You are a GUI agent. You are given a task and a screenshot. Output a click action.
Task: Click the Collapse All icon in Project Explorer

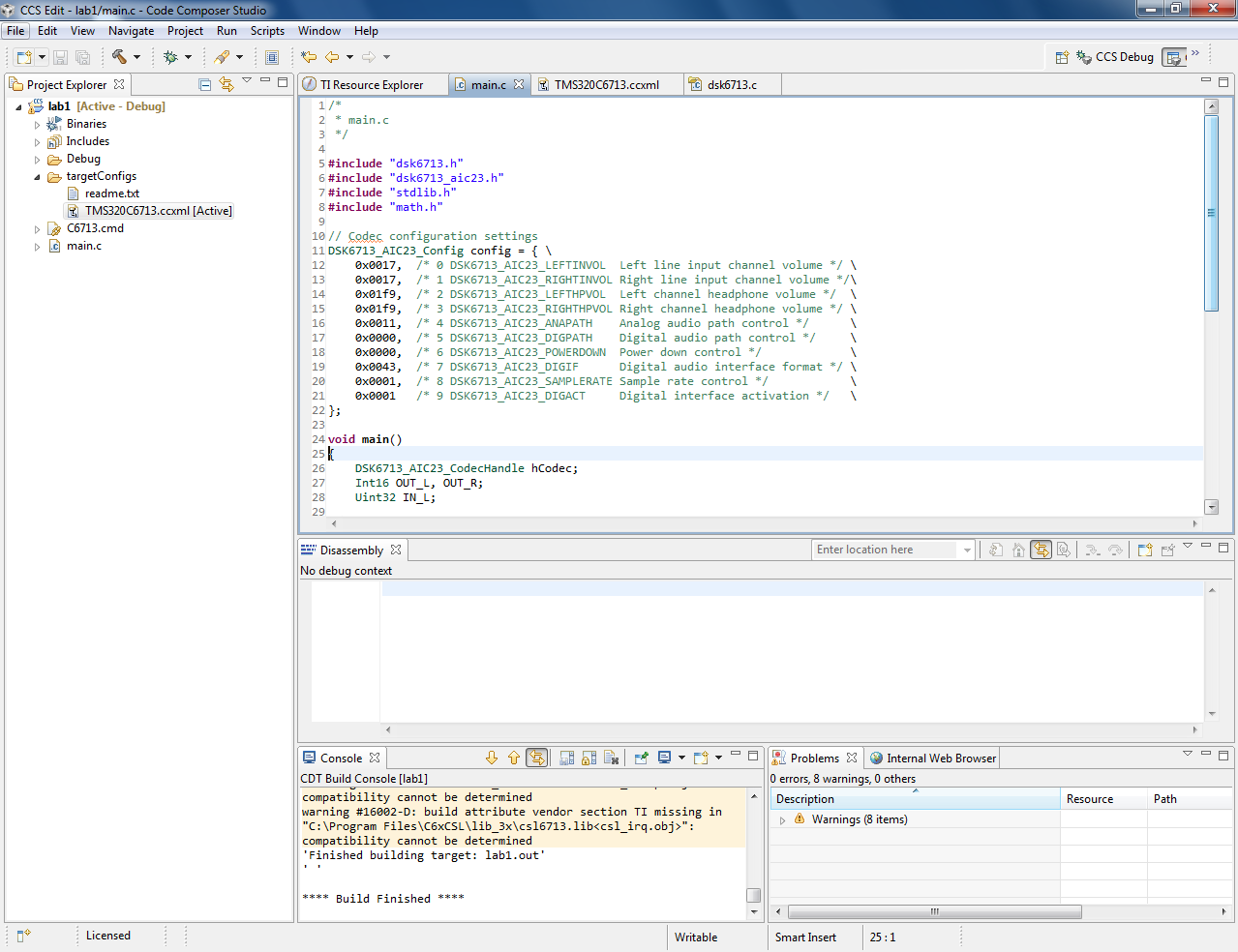pos(204,85)
